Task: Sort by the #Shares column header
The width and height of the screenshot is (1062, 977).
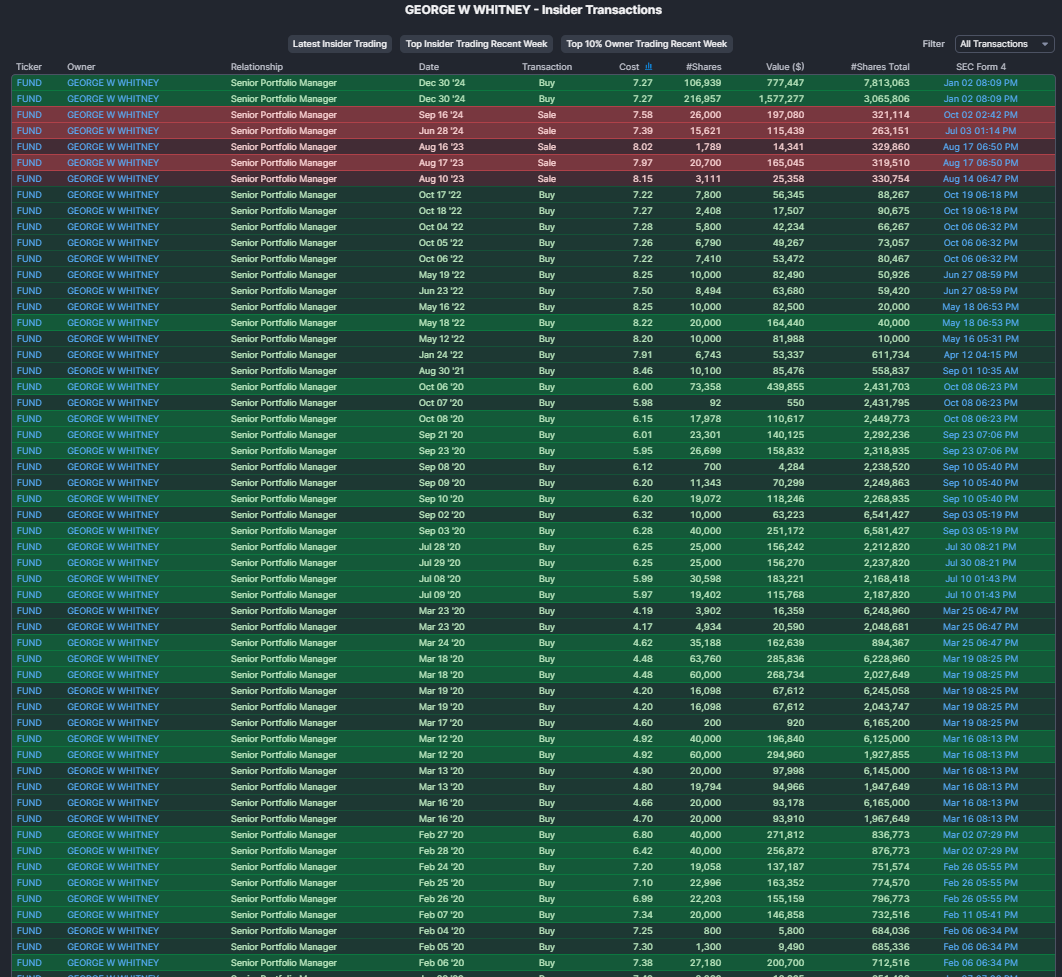Action: 704,67
